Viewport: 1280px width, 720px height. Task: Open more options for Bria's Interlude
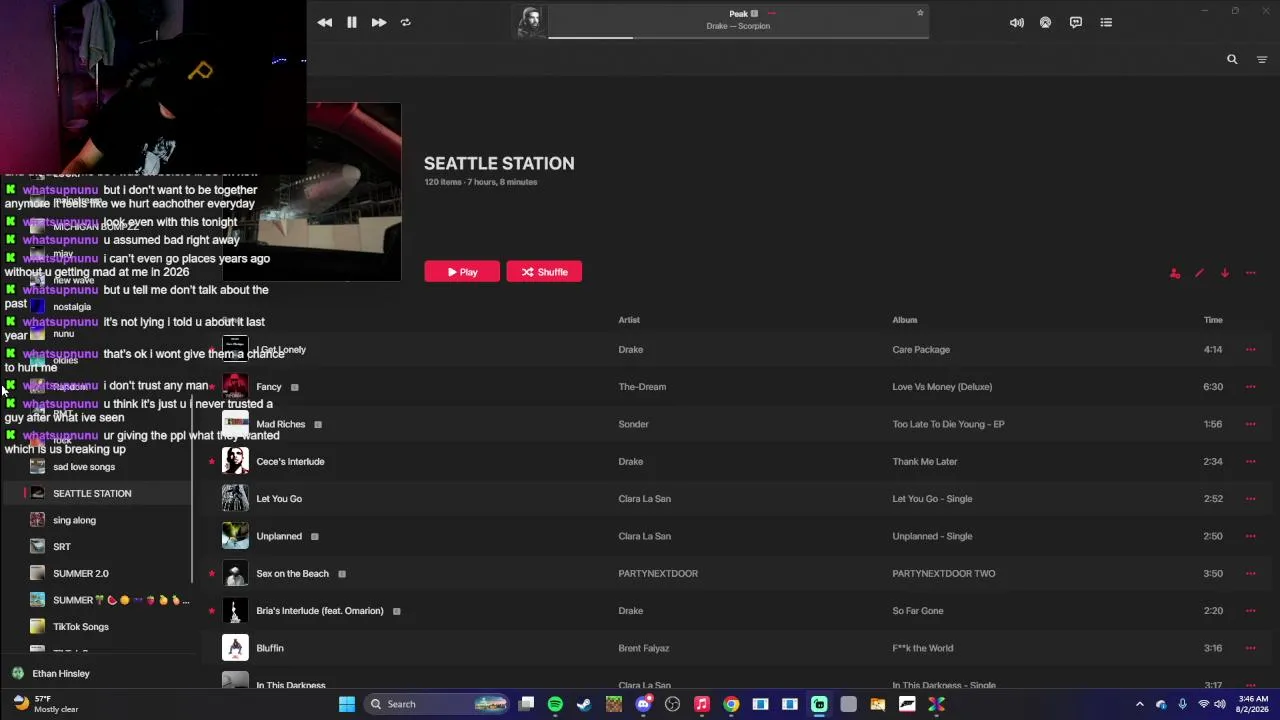coord(1250,611)
